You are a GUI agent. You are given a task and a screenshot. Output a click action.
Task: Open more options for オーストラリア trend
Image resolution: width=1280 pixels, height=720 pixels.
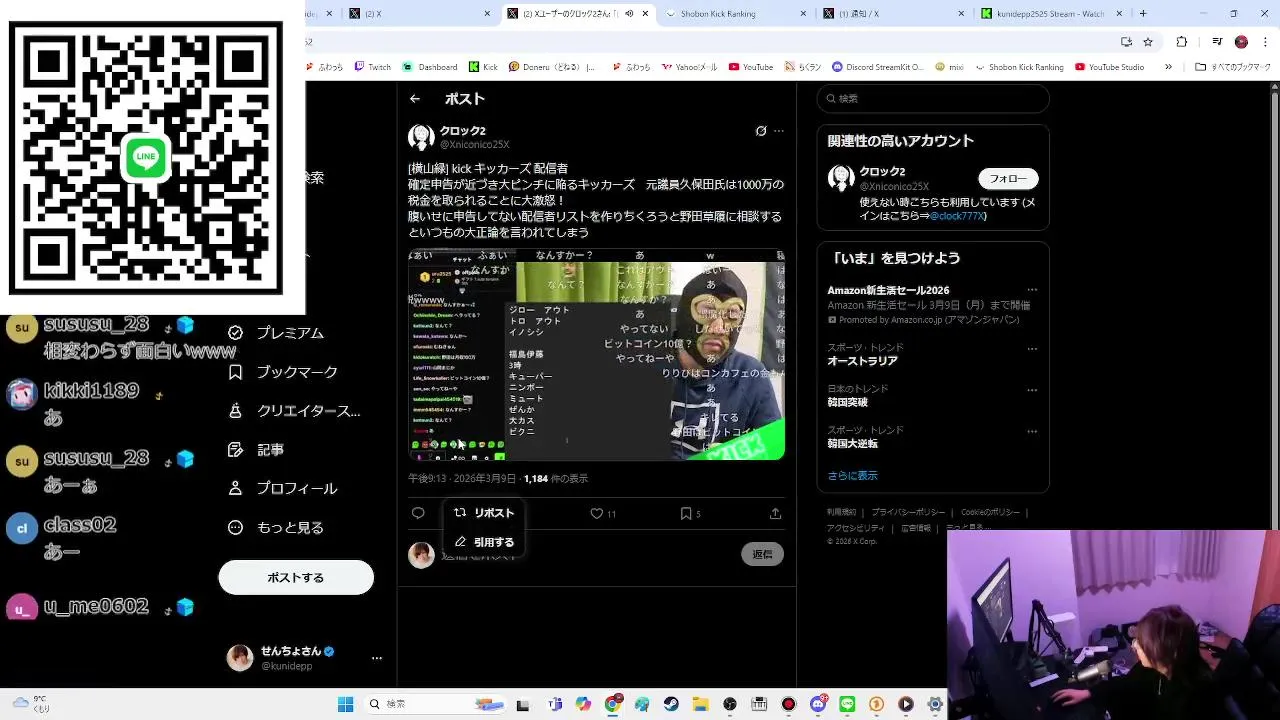pos(1032,349)
